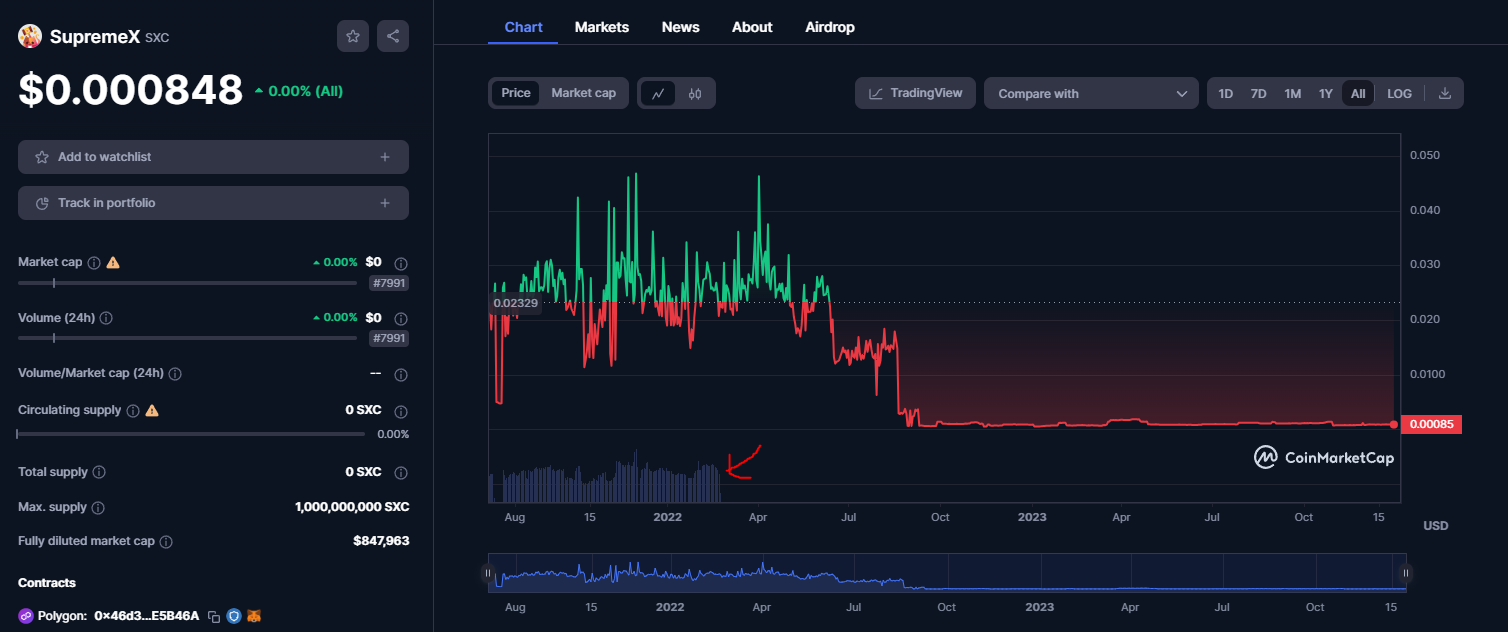Screen dimensions: 1508x632
Task: Click 1,000,000,000 SXC max supply value
Action: pos(352,507)
